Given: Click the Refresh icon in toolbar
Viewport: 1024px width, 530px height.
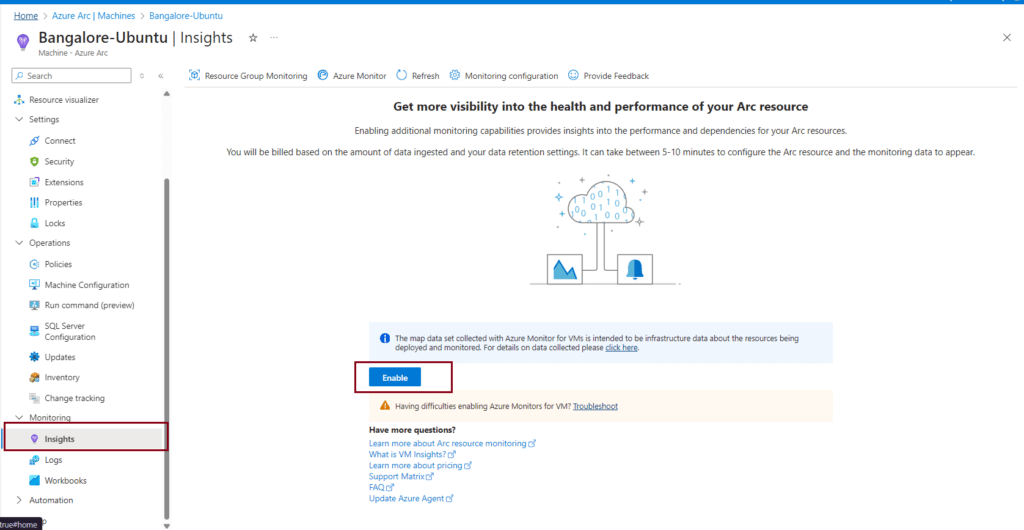Looking at the screenshot, I should tap(401, 76).
